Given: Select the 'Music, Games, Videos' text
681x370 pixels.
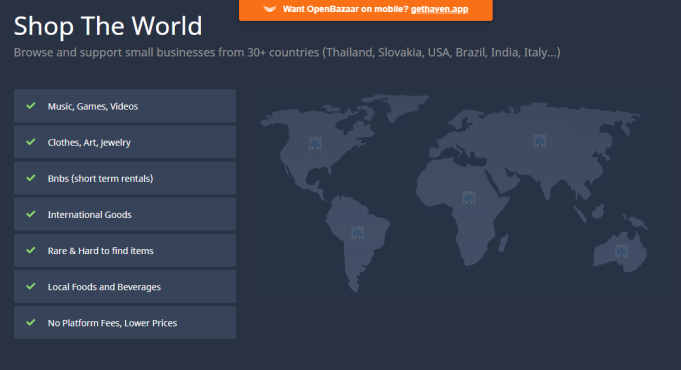Looking at the screenshot, I should (x=93, y=106).
